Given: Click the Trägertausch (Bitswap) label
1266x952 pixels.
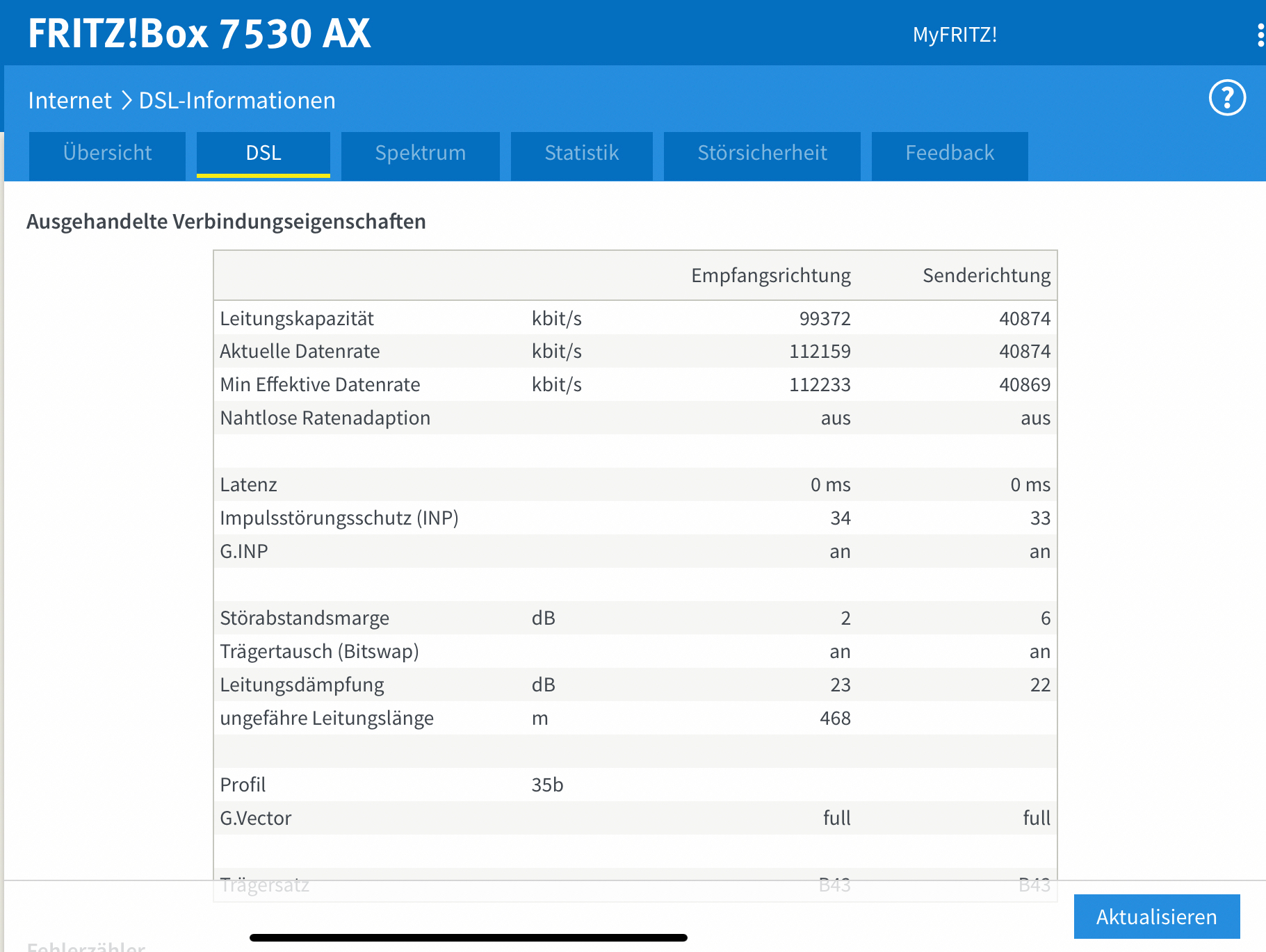Looking at the screenshot, I should [x=319, y=651].
